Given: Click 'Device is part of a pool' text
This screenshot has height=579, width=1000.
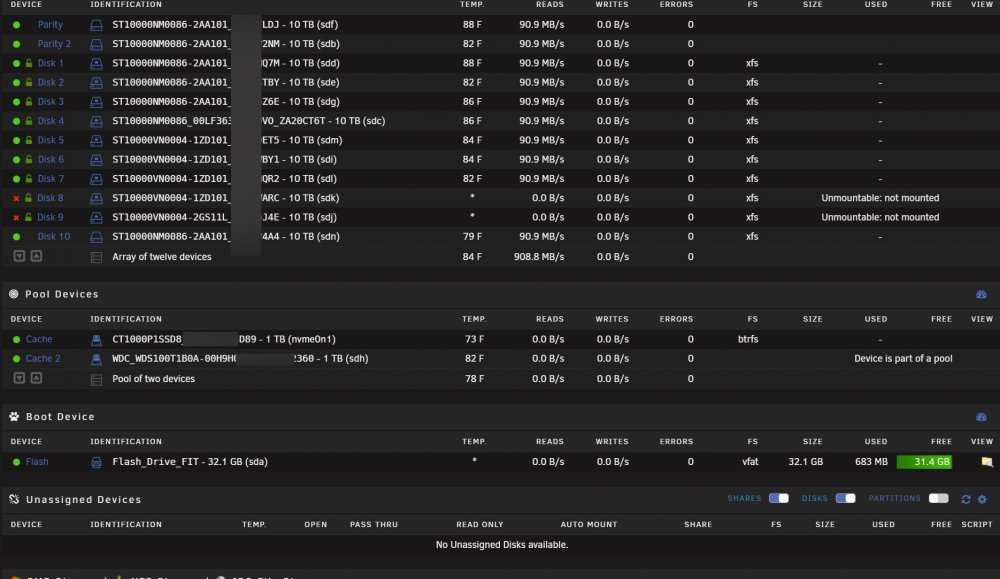Looking at the screenshot, I should [903, 359].
